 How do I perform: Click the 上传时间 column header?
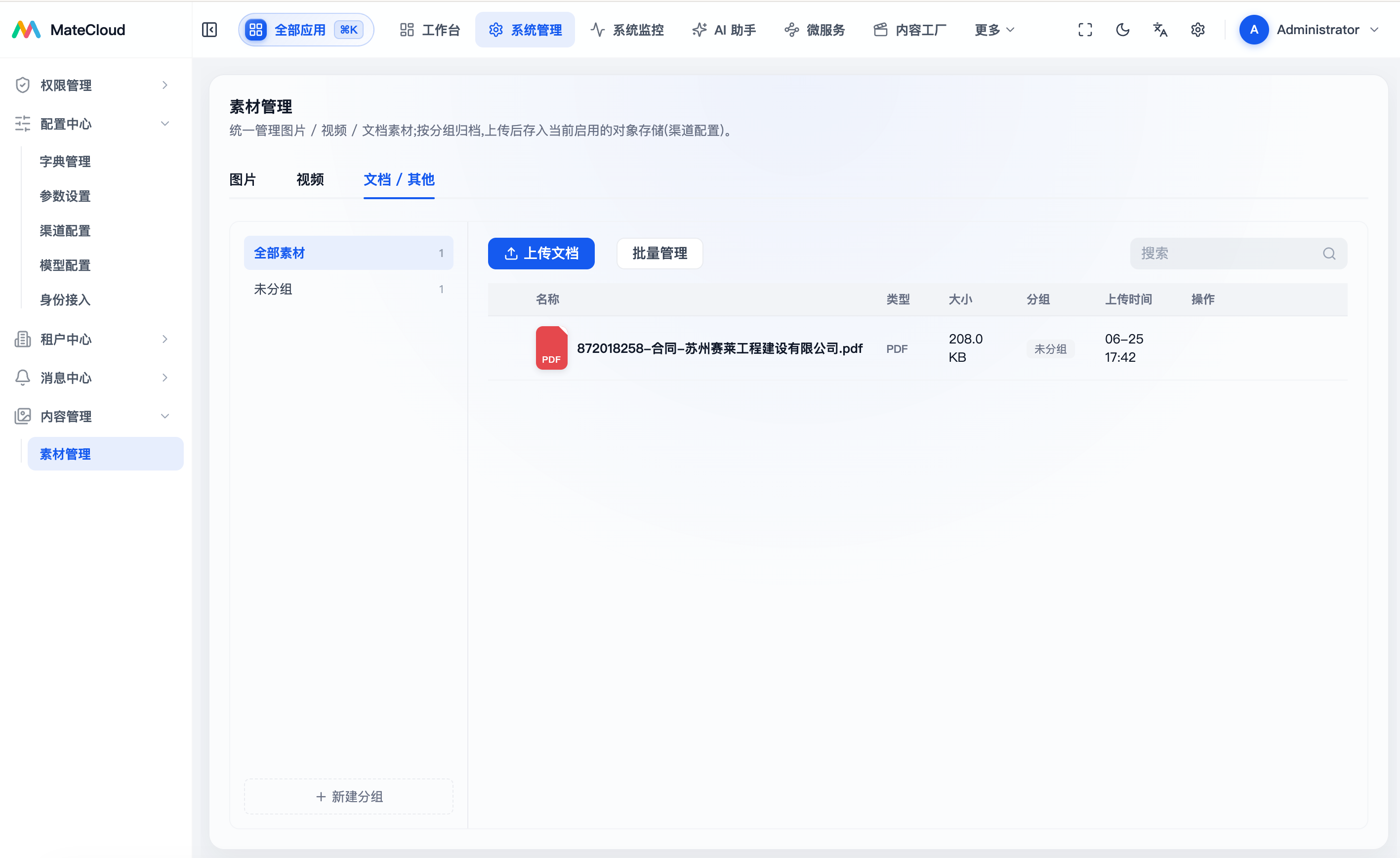pyautogui.click(x=1128, y=299)
